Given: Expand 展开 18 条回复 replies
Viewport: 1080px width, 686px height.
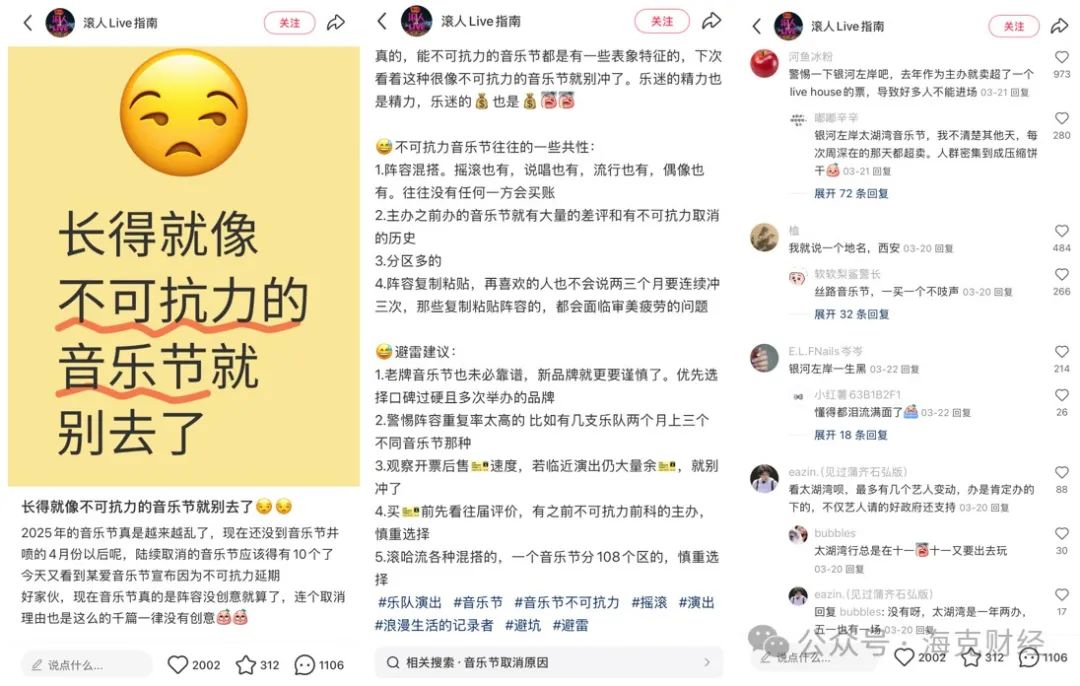Looking at the screenshot, I should click(x=851, y=435).
